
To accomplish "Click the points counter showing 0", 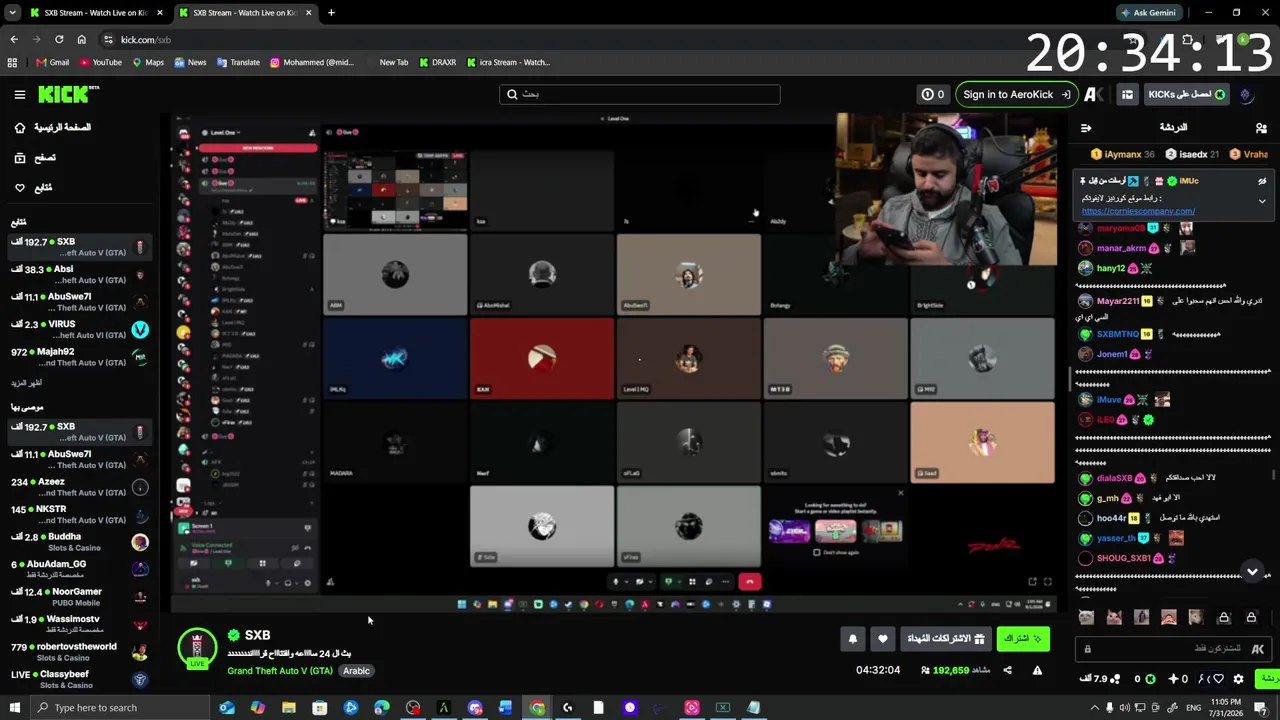I will click(932, 94).
